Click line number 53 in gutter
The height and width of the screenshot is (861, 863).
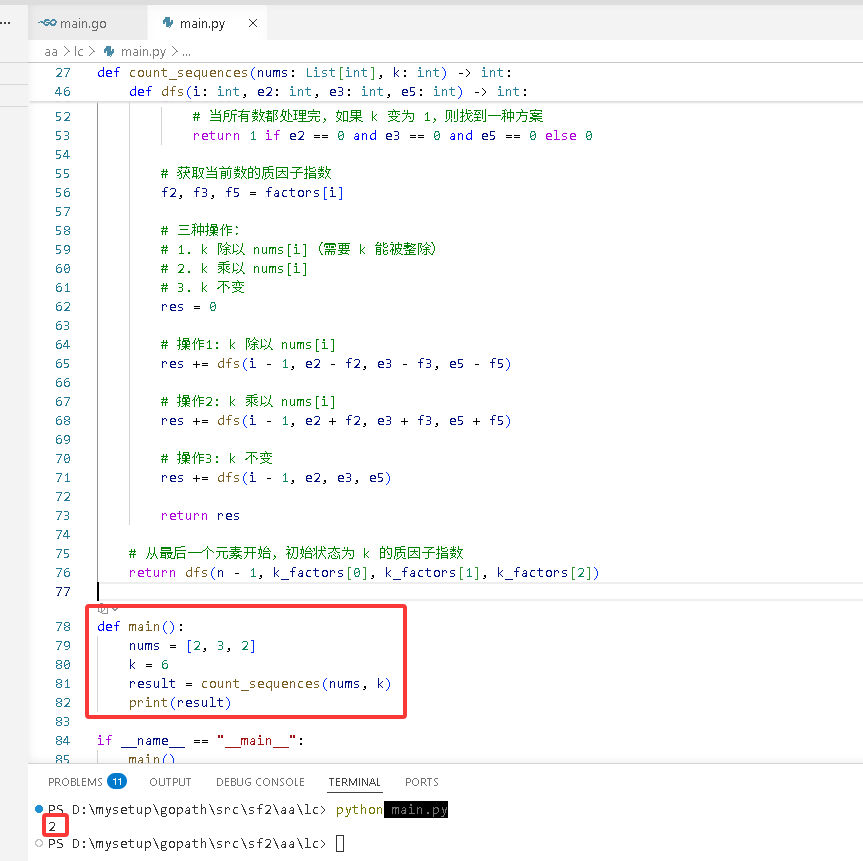(x=63, y=136)
